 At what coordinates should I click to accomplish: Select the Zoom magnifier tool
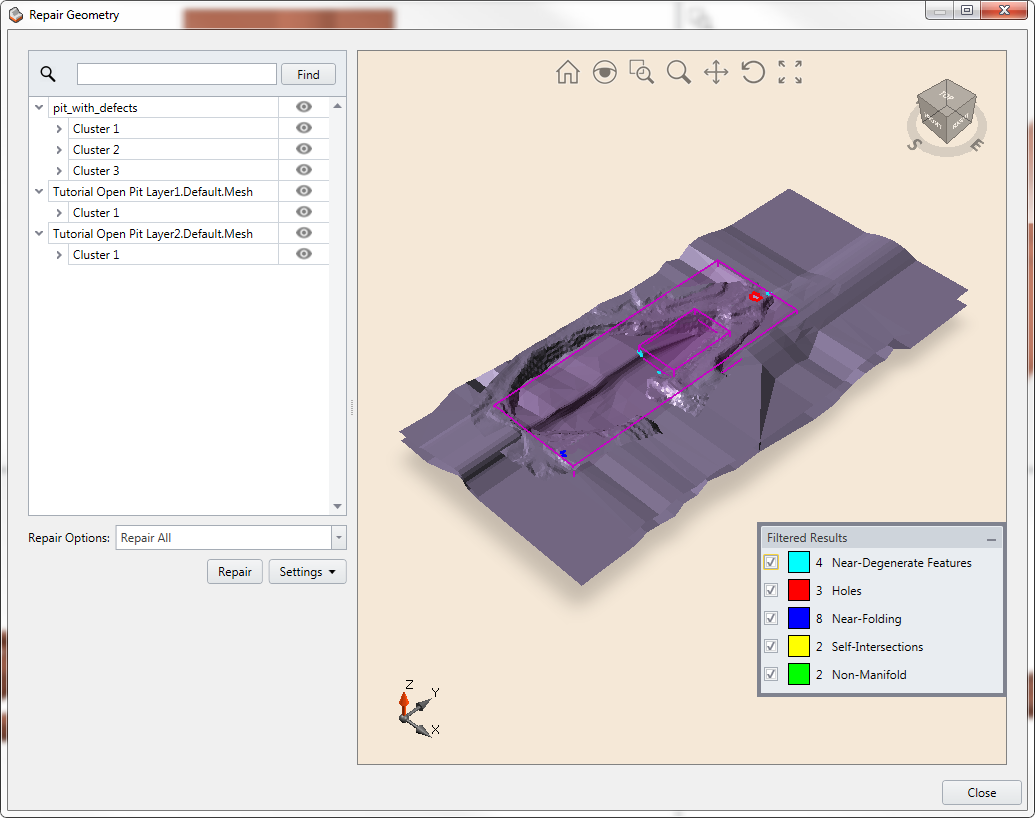point(679,72)
